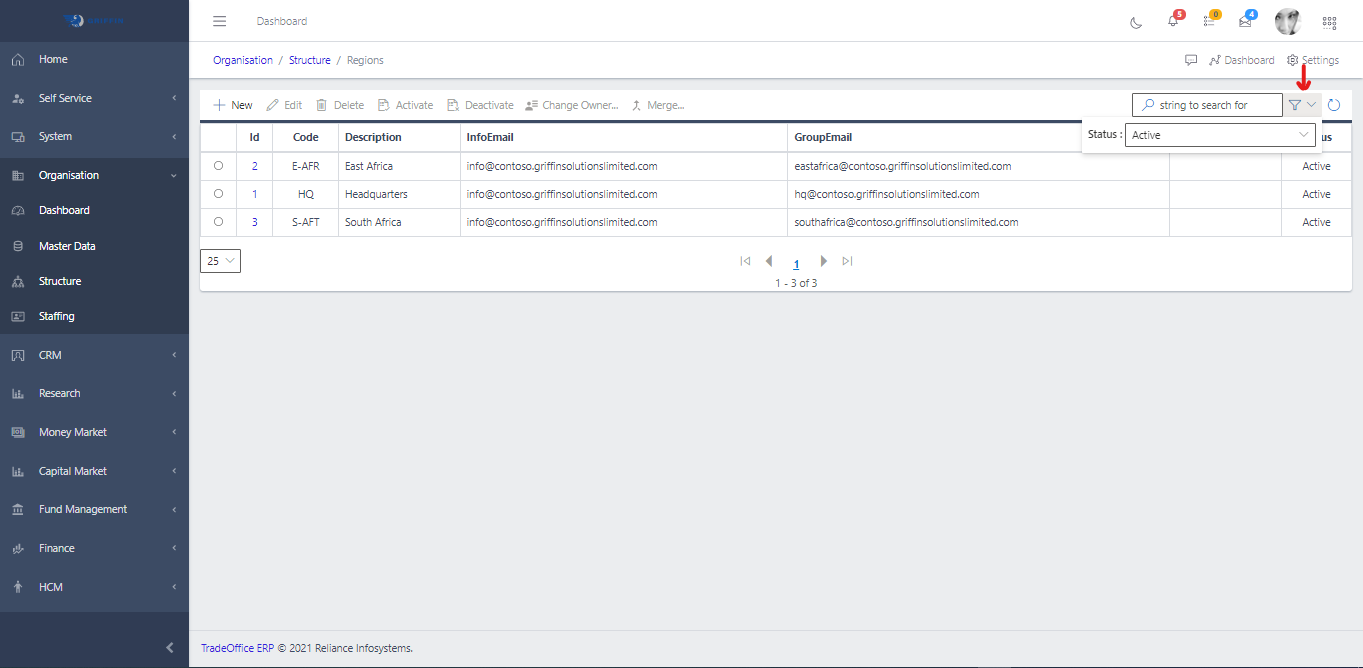Click the Structure breadcrumb link
Image resolution: width=1363 pixels, height=668 pixels.
[309, 60]
